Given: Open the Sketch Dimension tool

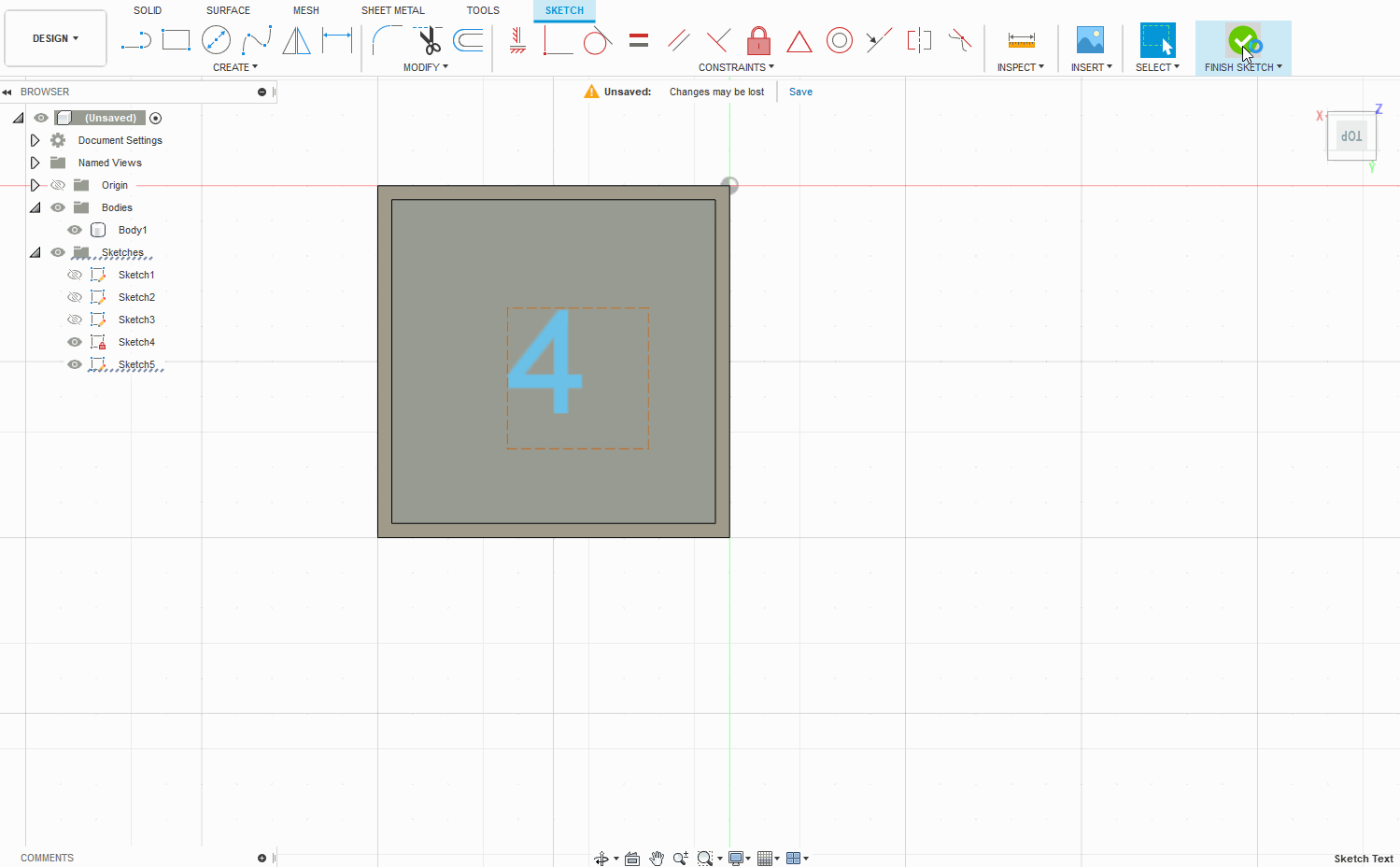Looking at the screenshot, I should (336, 40).
